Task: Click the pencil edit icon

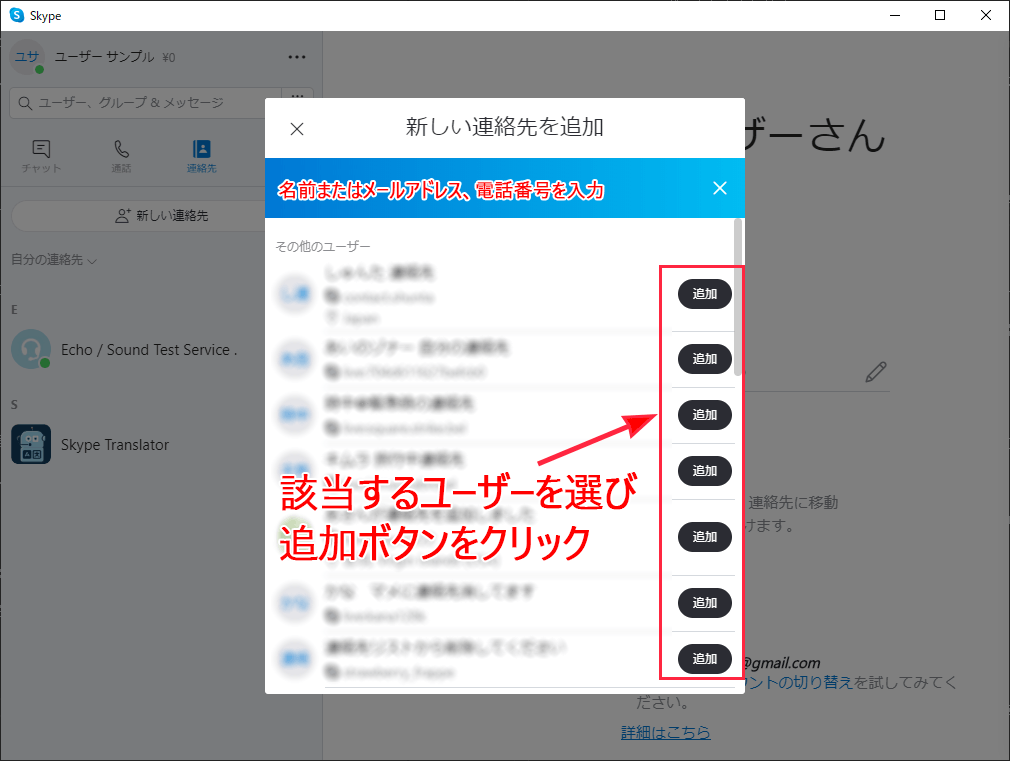Action: point(876,373)
